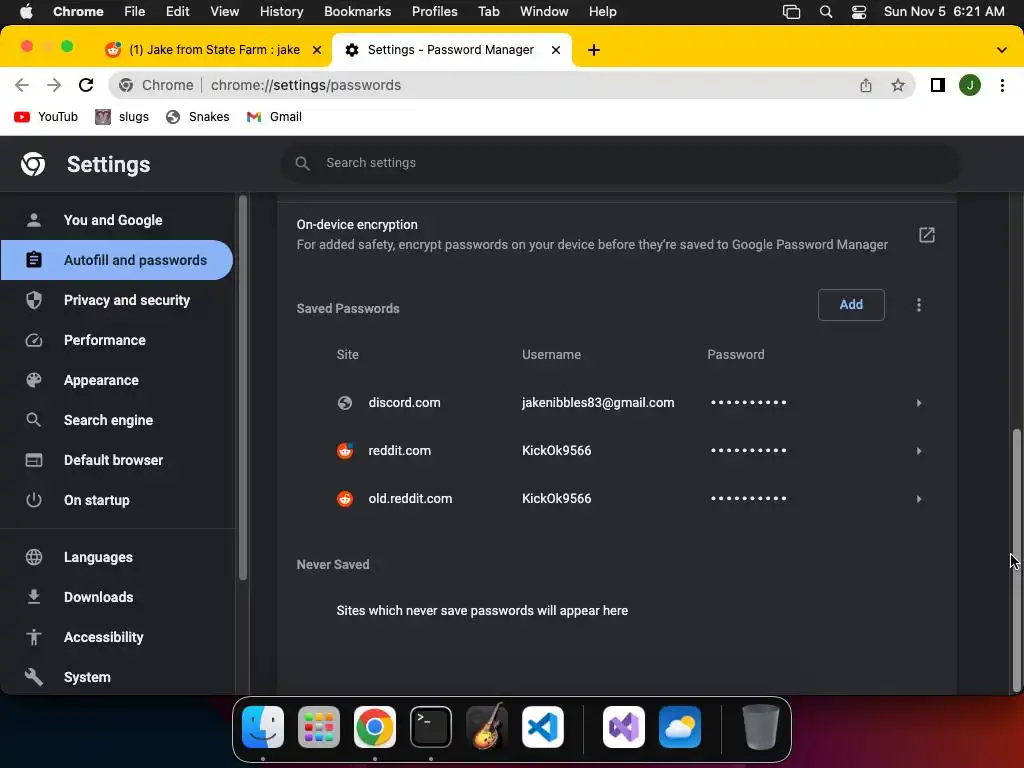This screenshot has width=1024, height=768.
Task: Switch to Jake from State Farm tab
Action: click(214, 50)
